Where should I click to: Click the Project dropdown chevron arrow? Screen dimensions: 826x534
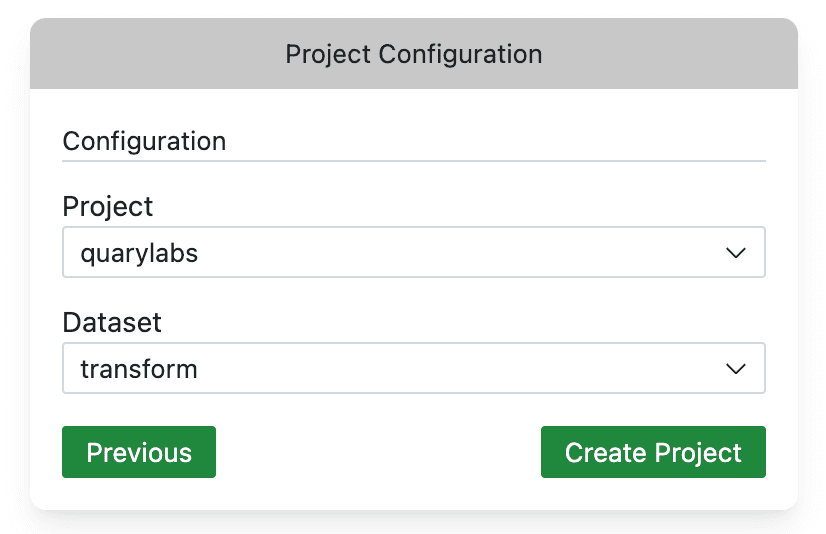coord(736,253)
